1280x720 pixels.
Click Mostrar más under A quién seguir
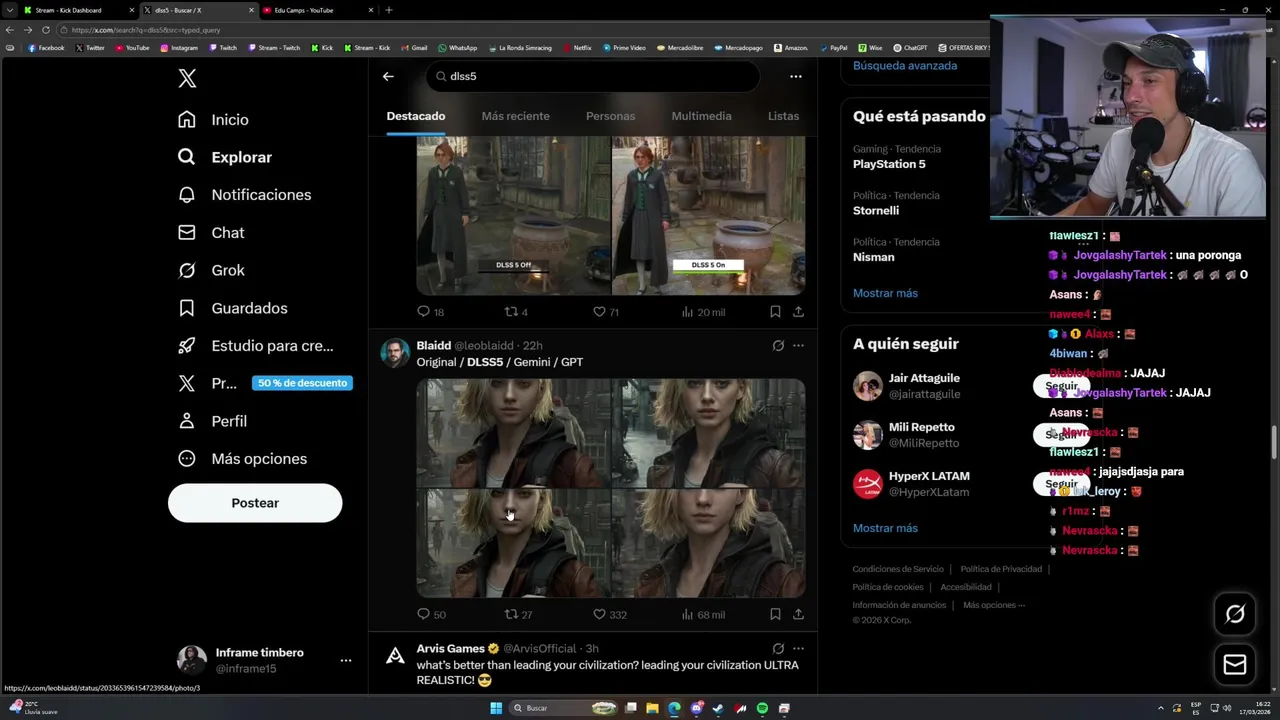885,528
